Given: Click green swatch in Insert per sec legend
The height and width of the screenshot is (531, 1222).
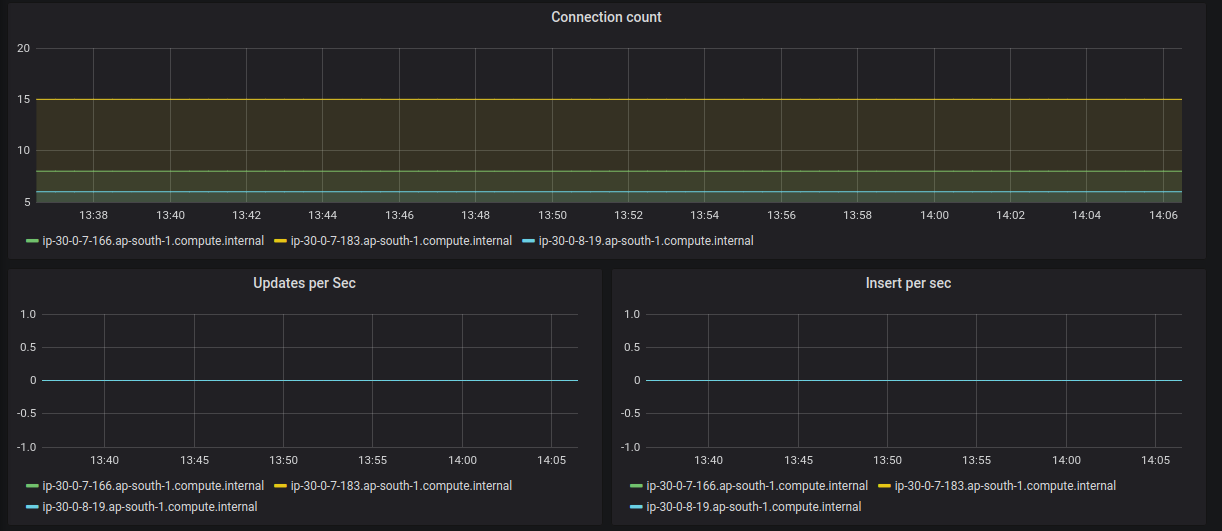Looking at the screenshot, I should 636,486.
